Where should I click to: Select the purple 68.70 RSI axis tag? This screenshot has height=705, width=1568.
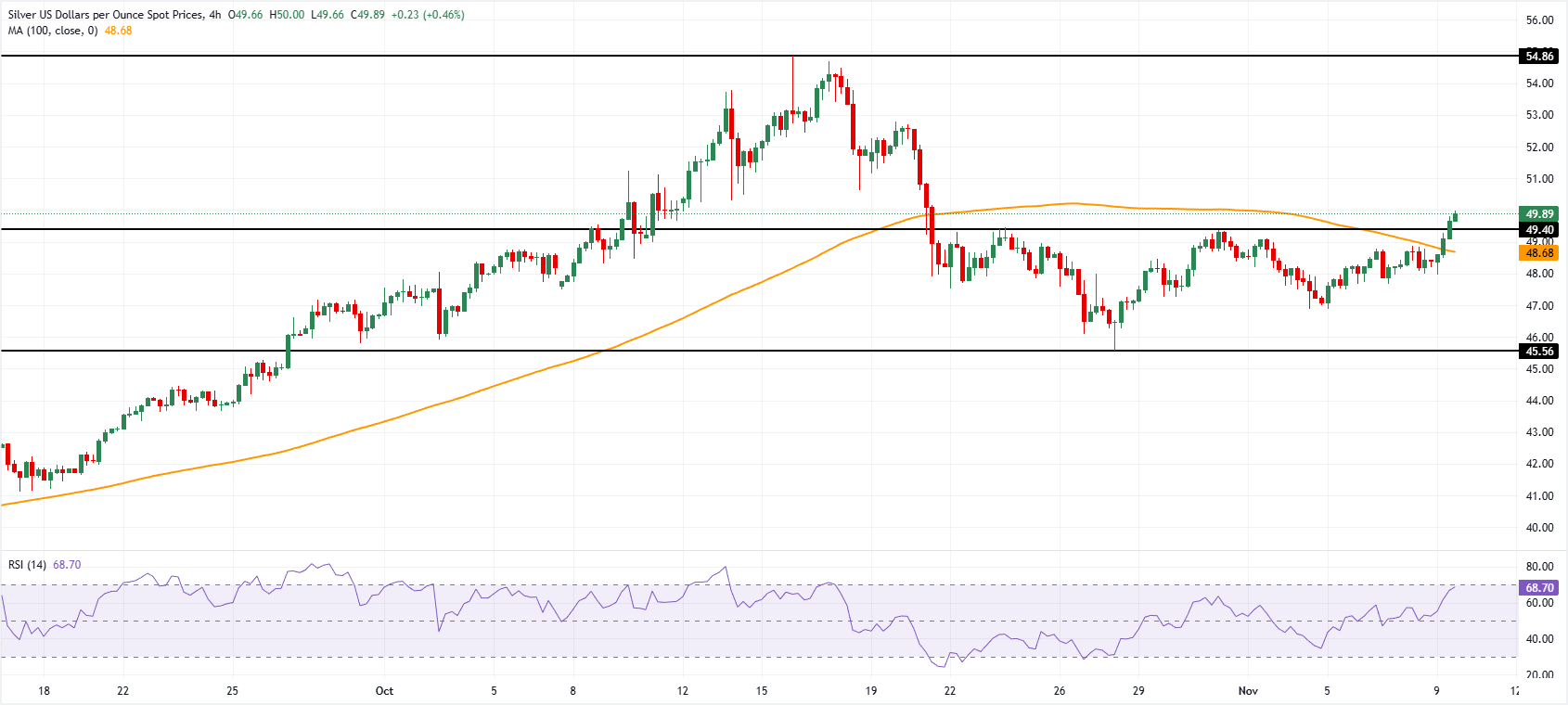point(1539,588)
